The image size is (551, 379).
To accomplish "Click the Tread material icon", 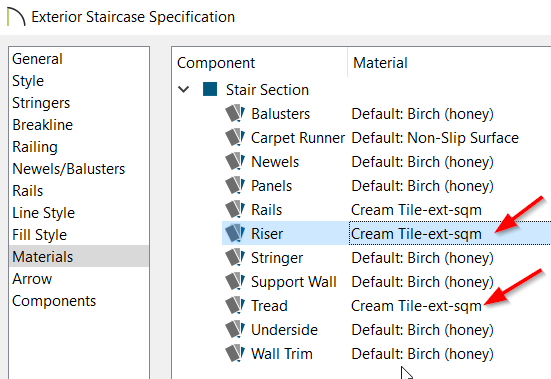I will point(235,305).
